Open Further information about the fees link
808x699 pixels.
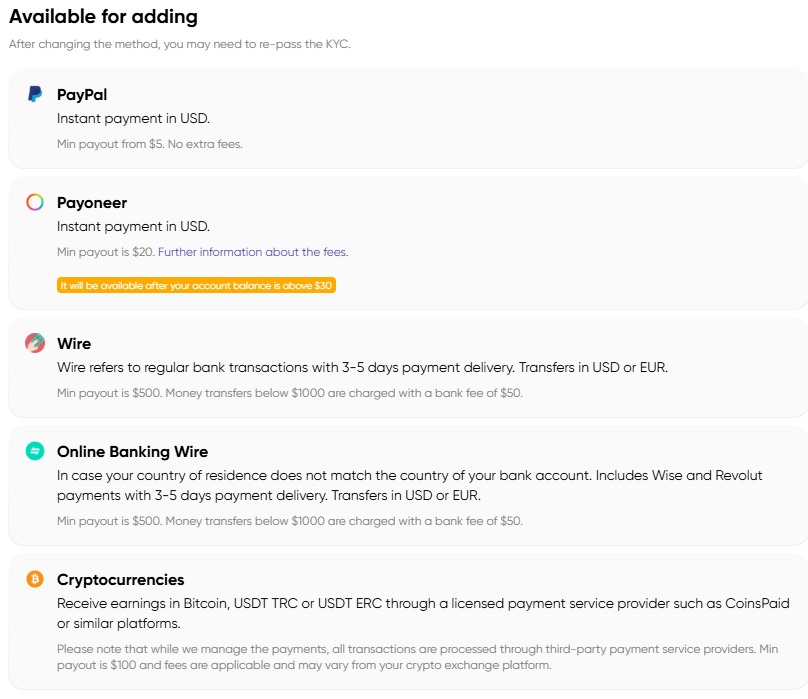click(253, 252)
